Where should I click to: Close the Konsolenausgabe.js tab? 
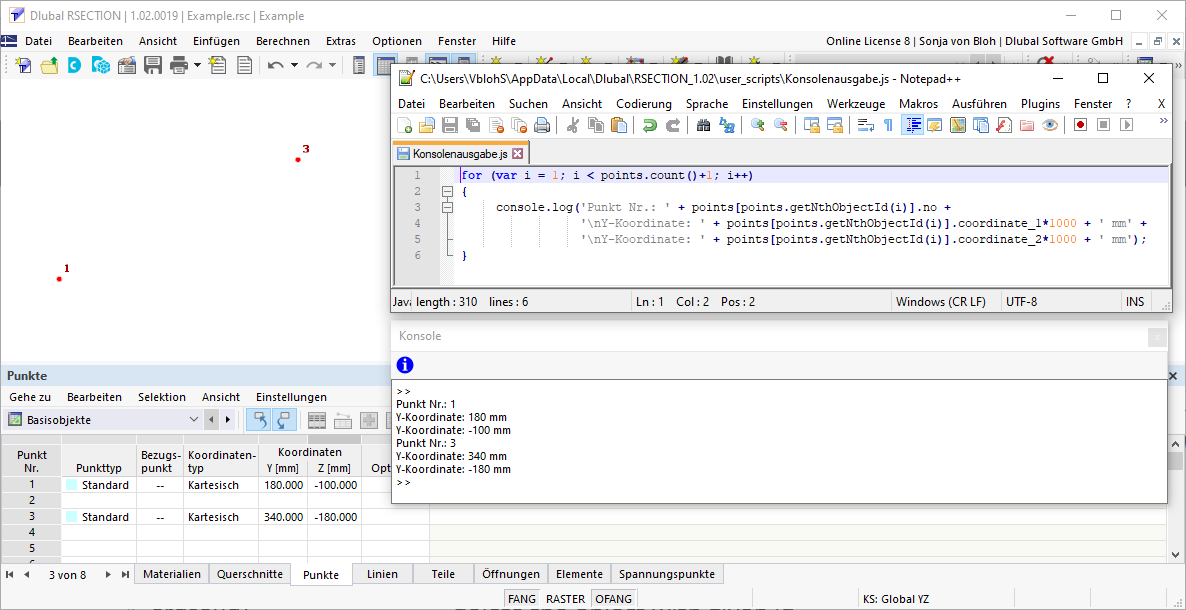[x=517, y=154]
